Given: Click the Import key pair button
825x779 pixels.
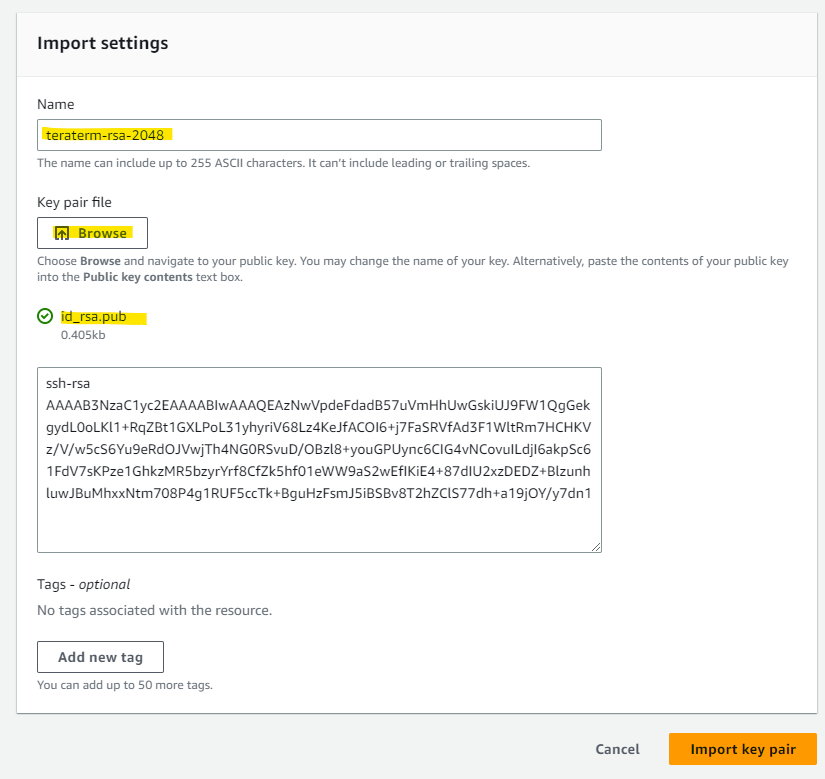Looking at the screenshot, I should 742,748.
